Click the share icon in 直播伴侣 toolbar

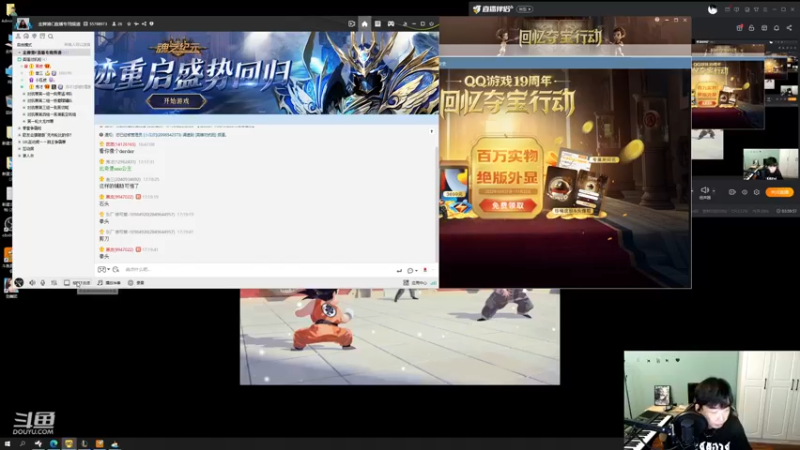click(789, 28)
